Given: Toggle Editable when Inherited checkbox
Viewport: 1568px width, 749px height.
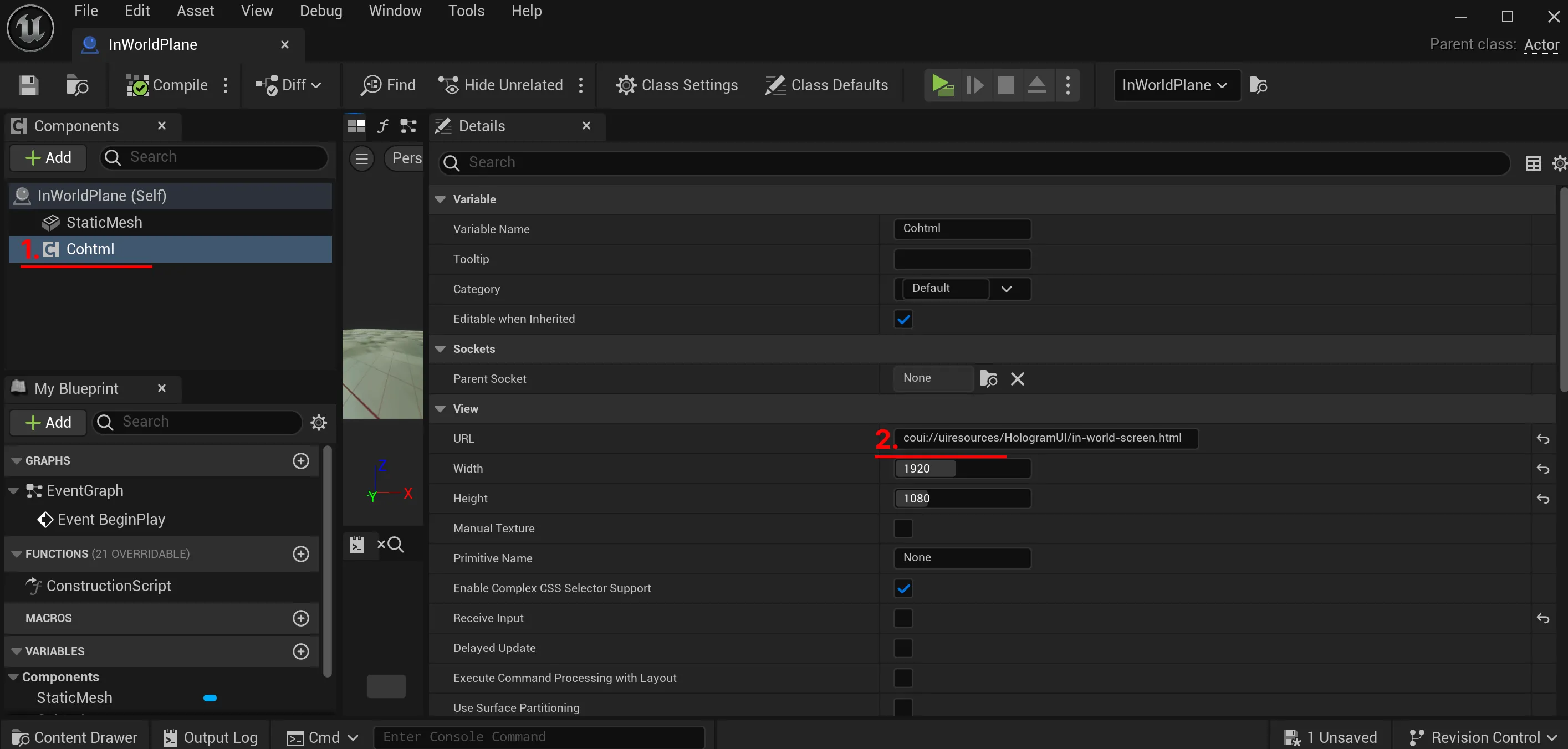Looking at the screenshot, I should pos(903,319).
